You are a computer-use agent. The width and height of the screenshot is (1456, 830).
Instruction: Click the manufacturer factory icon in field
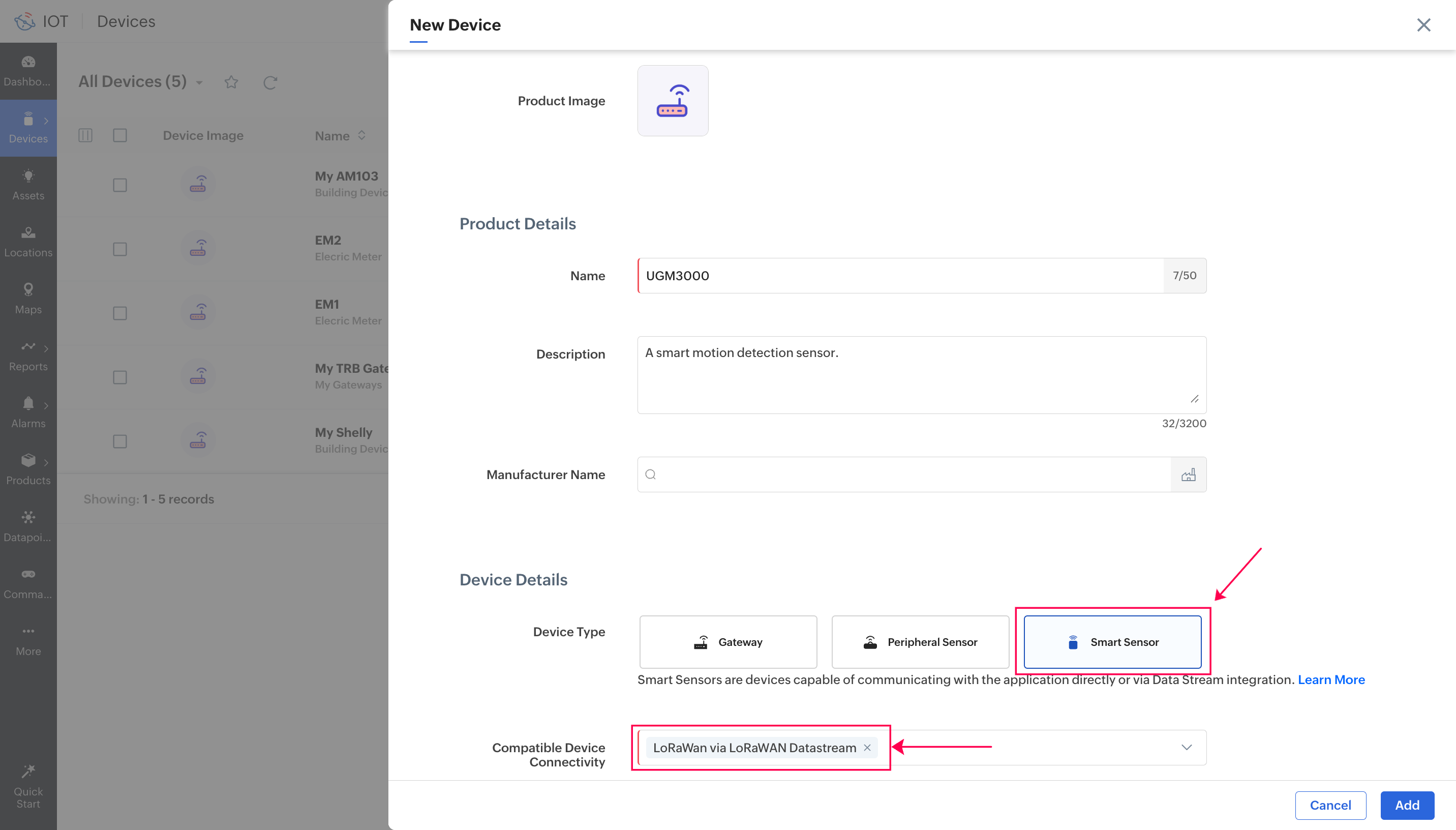coord(1188,475)
